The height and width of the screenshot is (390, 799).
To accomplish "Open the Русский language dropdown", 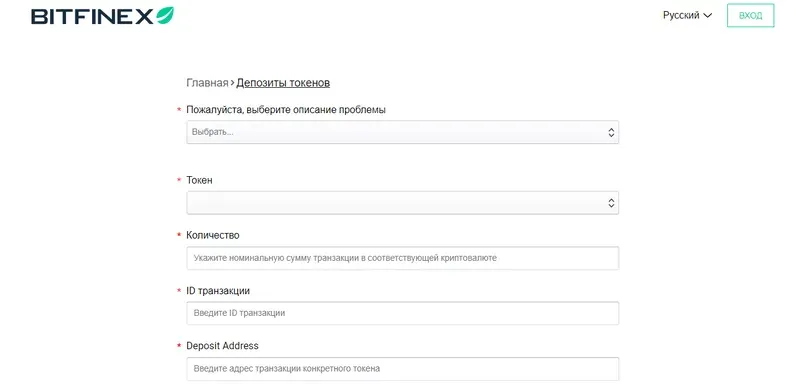I will click(x=687, y=15).
